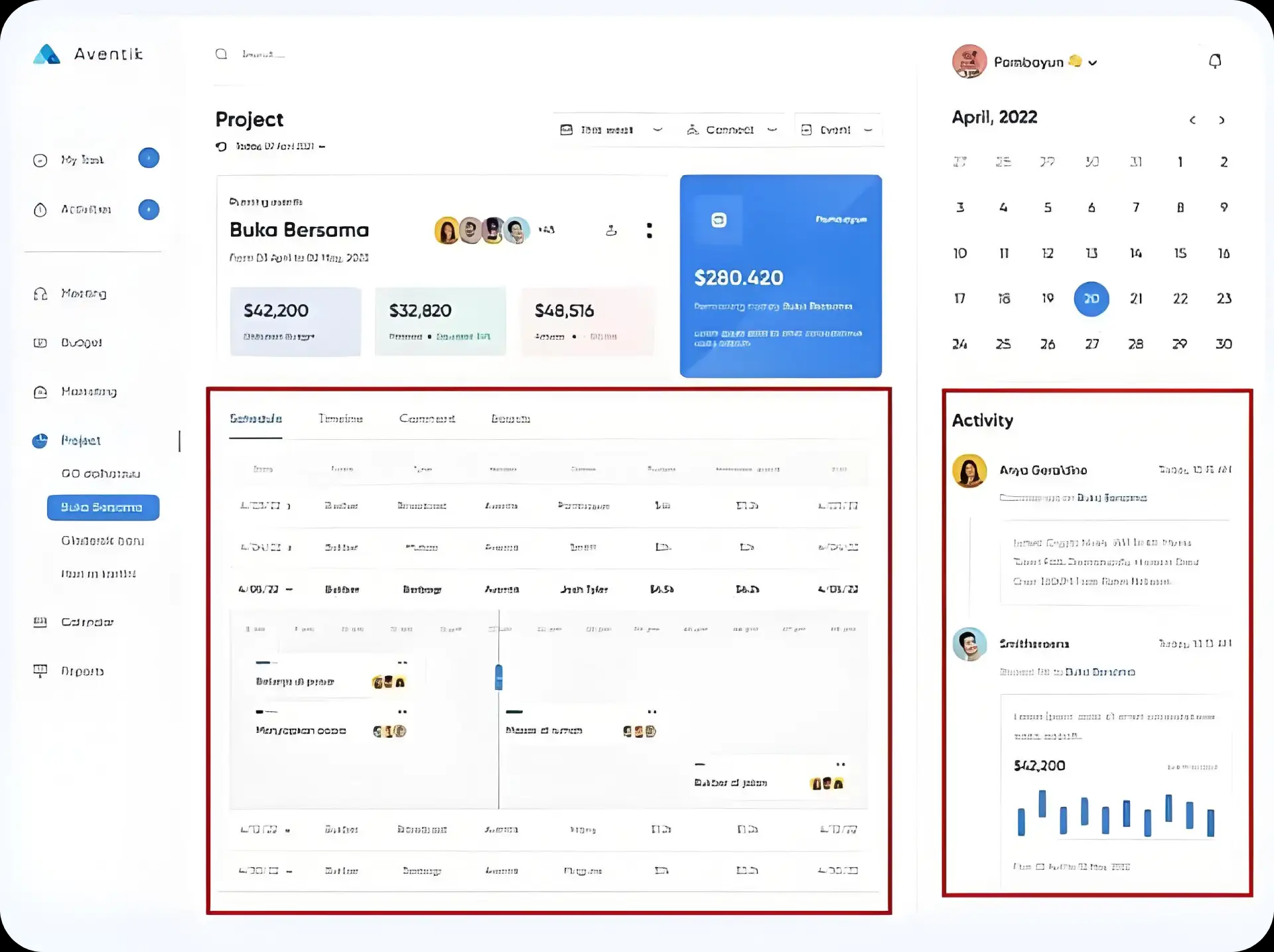Open Calendar from the sidebar
Image resolution: width=1274 pixels, height=952 pixels.
(x=87, y=622)
